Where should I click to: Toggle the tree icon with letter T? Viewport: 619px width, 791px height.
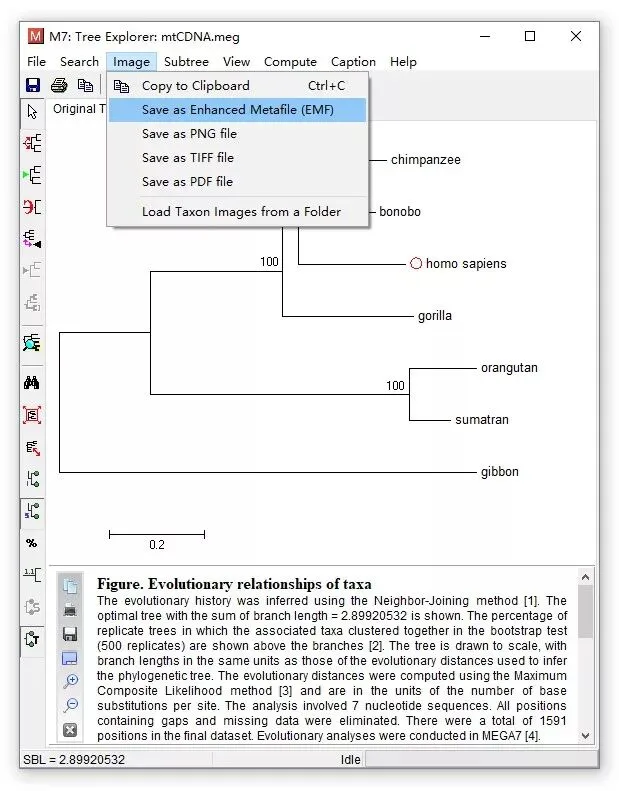click(32, 639)
